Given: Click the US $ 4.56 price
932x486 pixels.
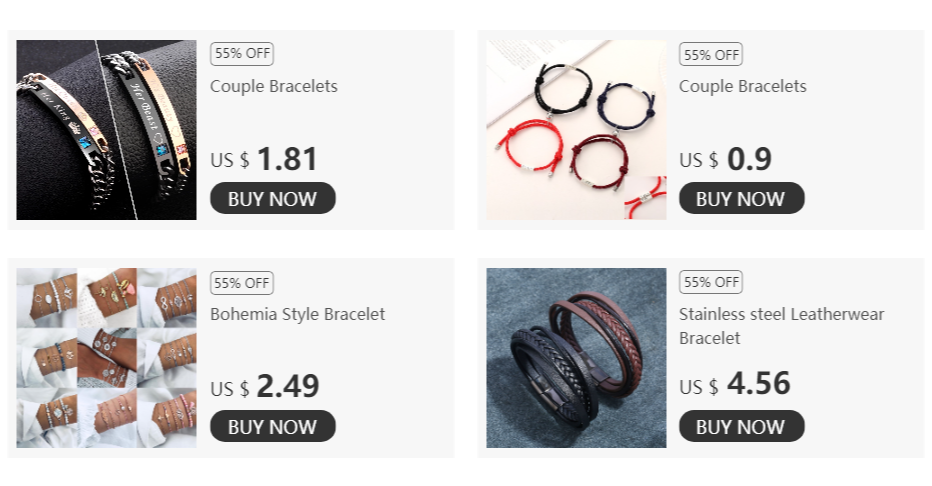Looking at the screenshot, I should click(735, 384).
